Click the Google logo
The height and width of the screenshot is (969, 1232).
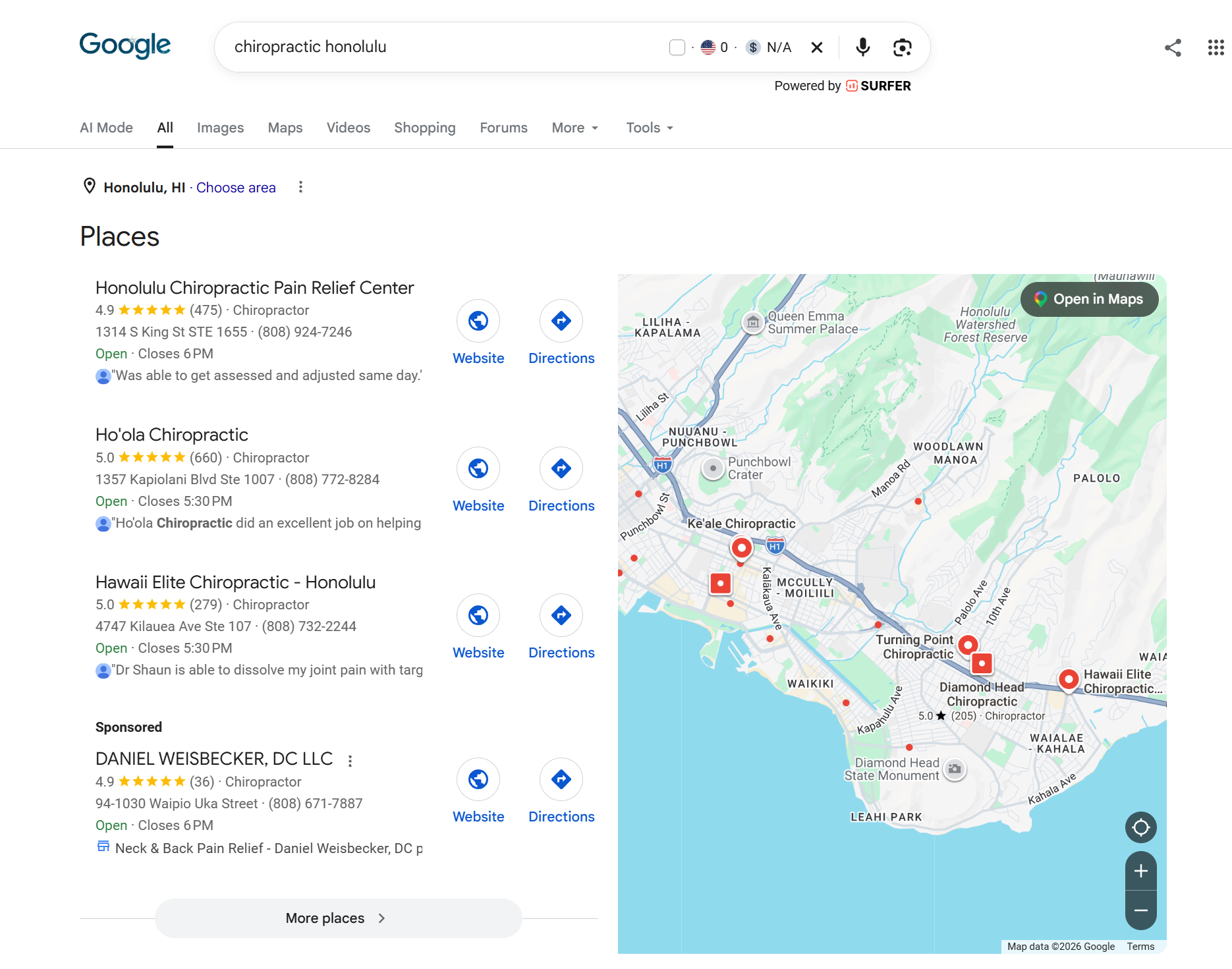tap(125, 45)
